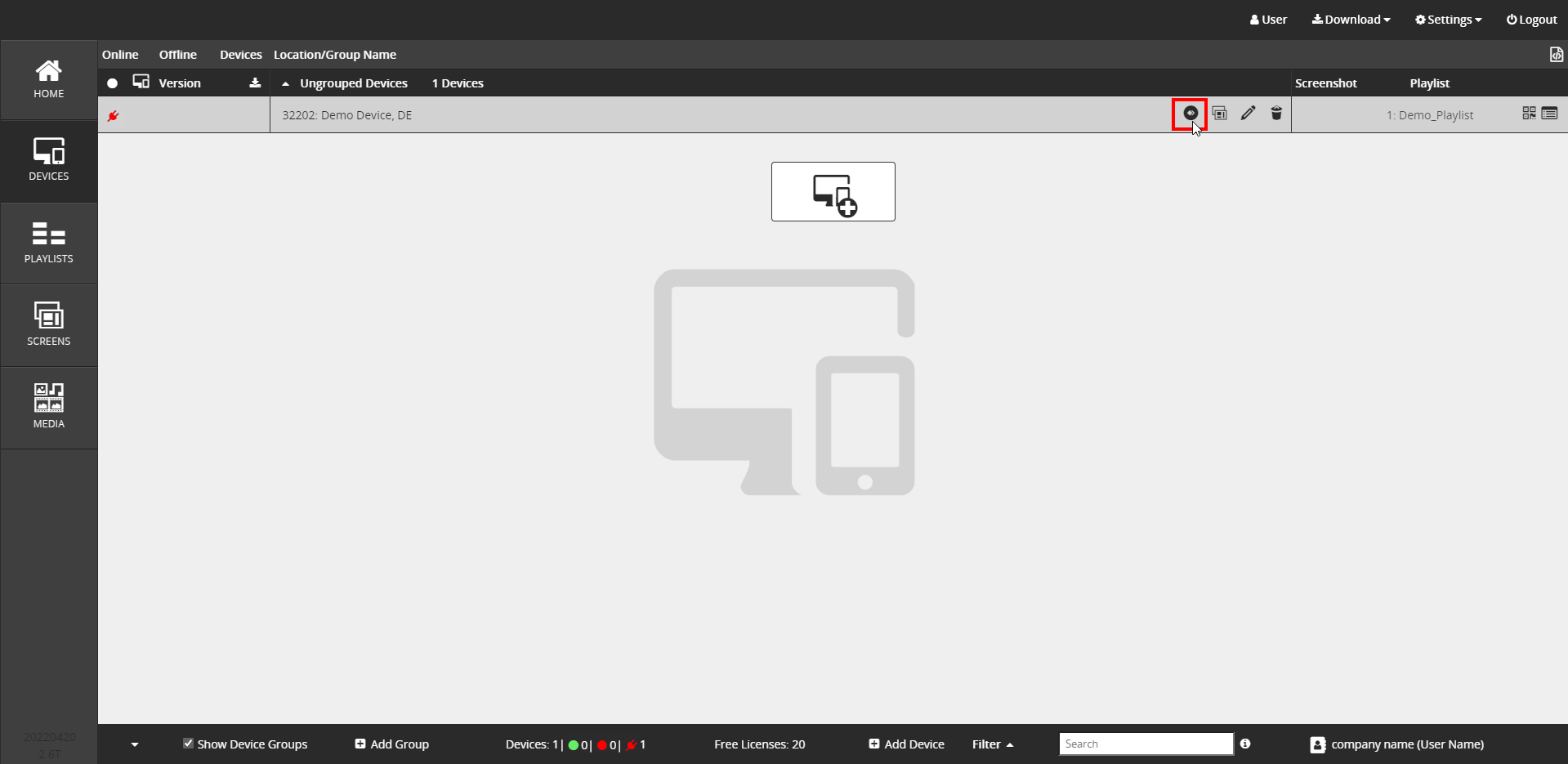Click Logout in the top bar
This screenshot has height=764, width=1568.
pyautogui.click(x=1532, y=20)
